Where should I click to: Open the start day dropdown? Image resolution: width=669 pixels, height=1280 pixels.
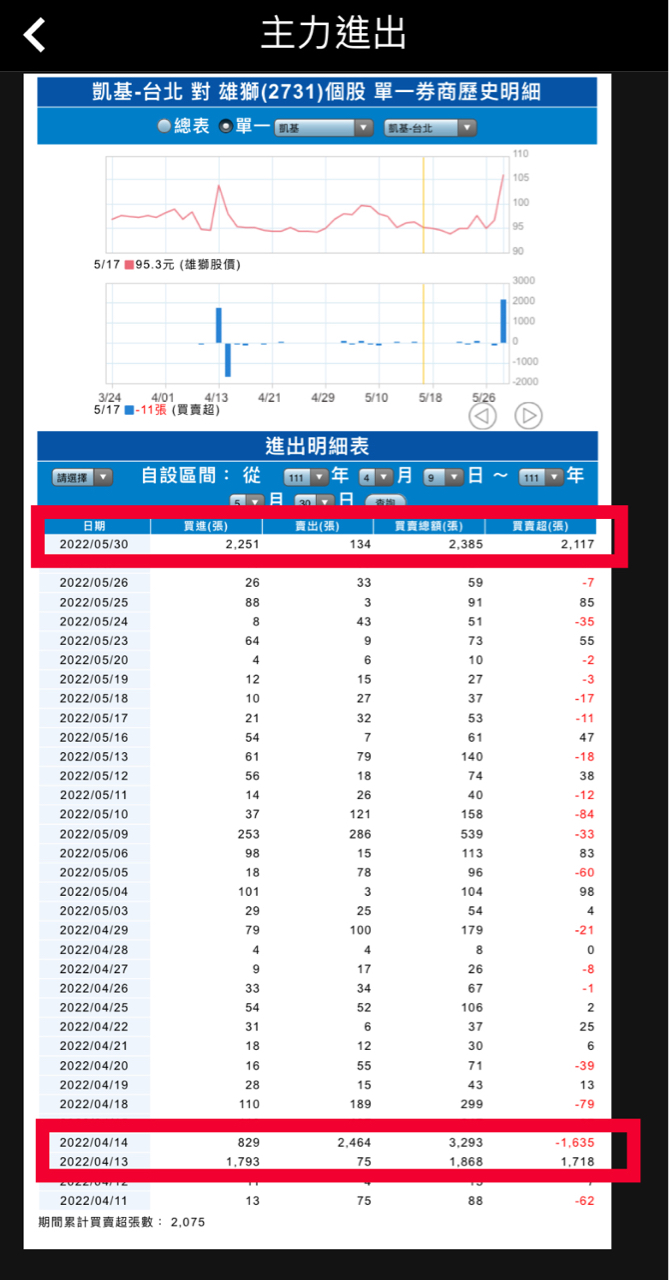coord(442,477)
